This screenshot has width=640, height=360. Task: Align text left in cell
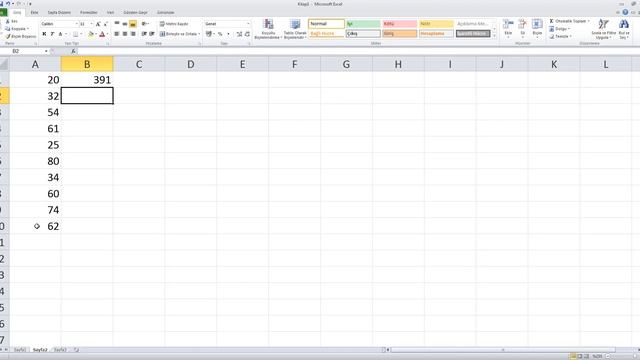tap(117, 34)
